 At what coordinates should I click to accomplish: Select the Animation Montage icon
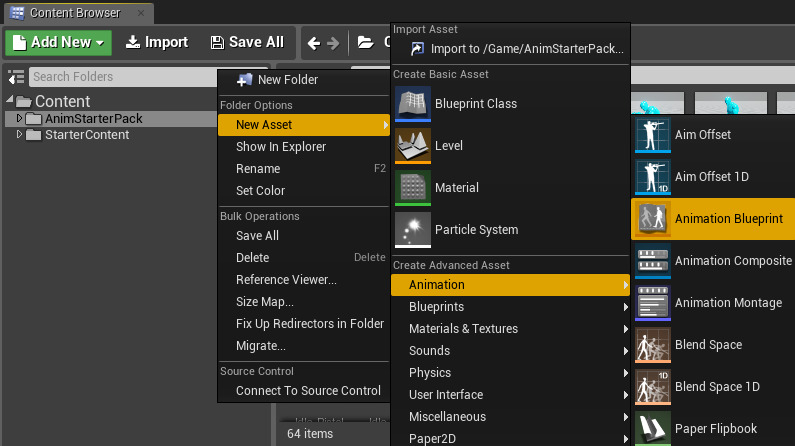tap(652, 303)
